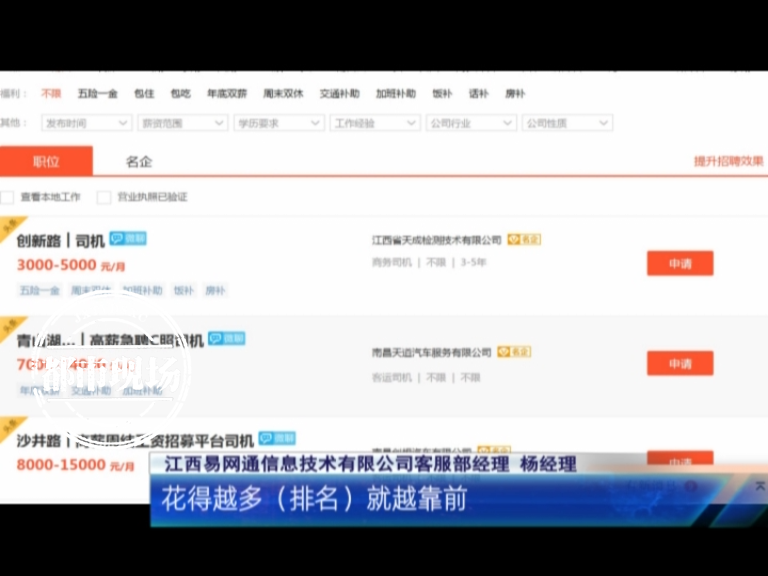Filter by 加班补助 welfare
Image resolution: width=768 pixels, height=576 pixels.
396,94
